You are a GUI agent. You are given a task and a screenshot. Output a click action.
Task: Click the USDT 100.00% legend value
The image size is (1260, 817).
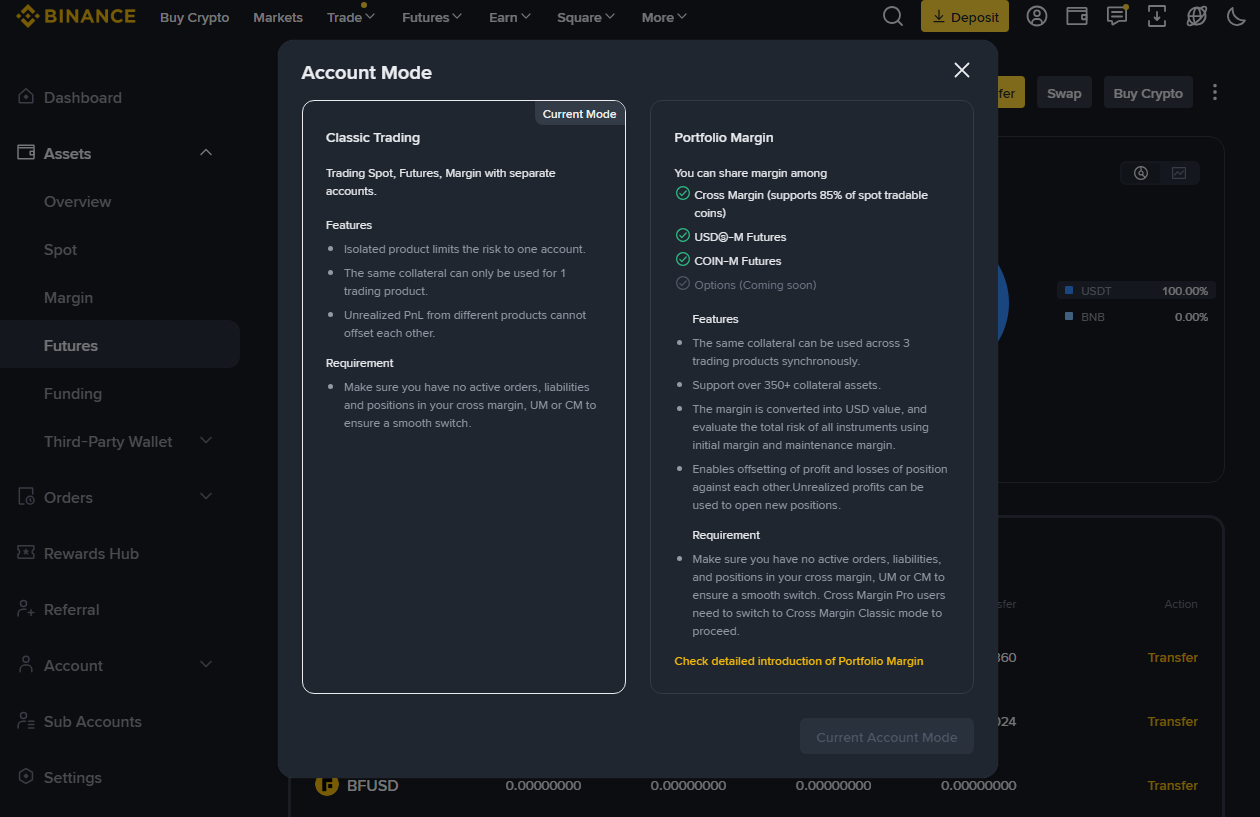(1185, 291)
